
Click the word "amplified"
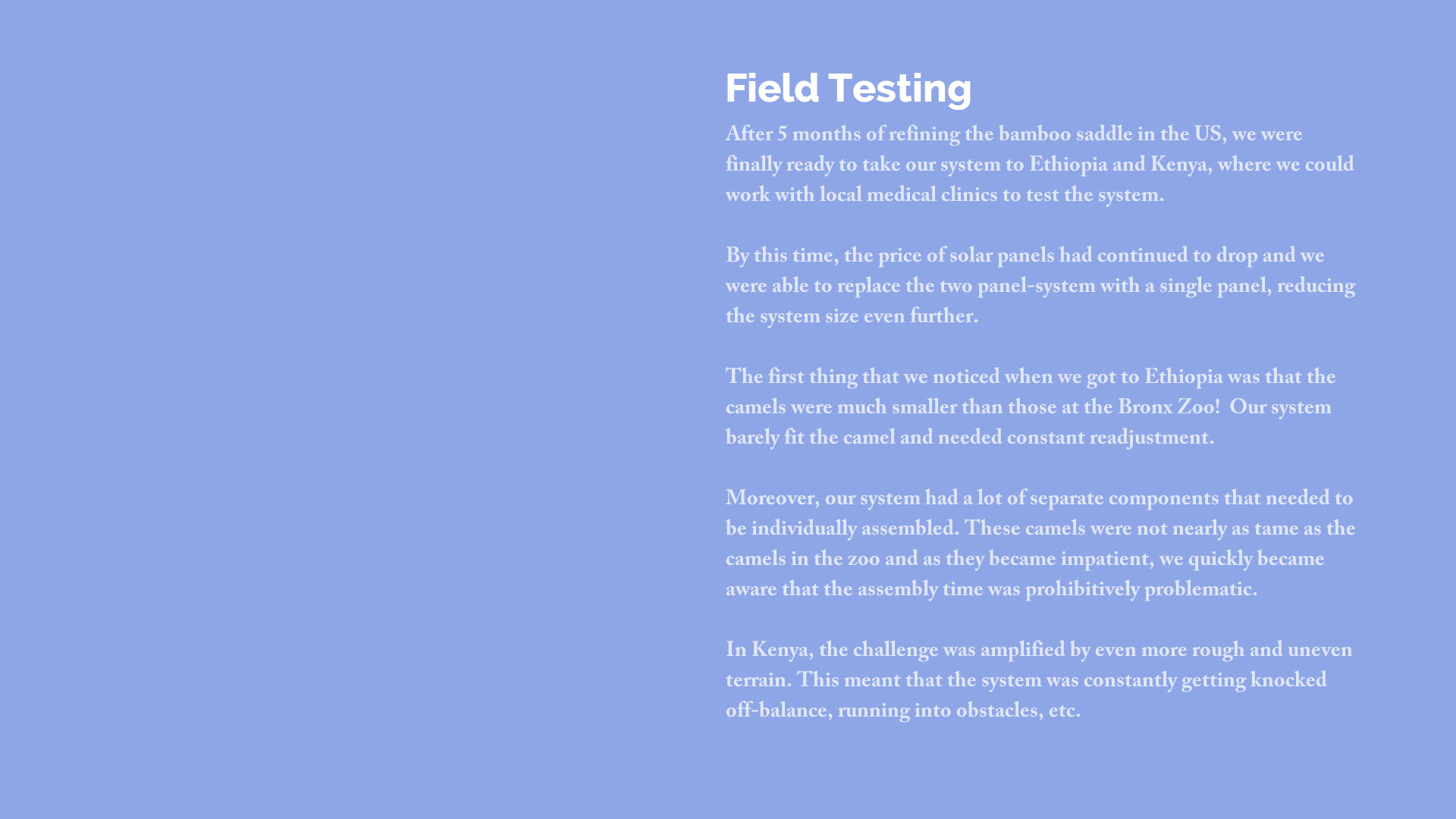pyautogui.click(x=1022, y=651)
